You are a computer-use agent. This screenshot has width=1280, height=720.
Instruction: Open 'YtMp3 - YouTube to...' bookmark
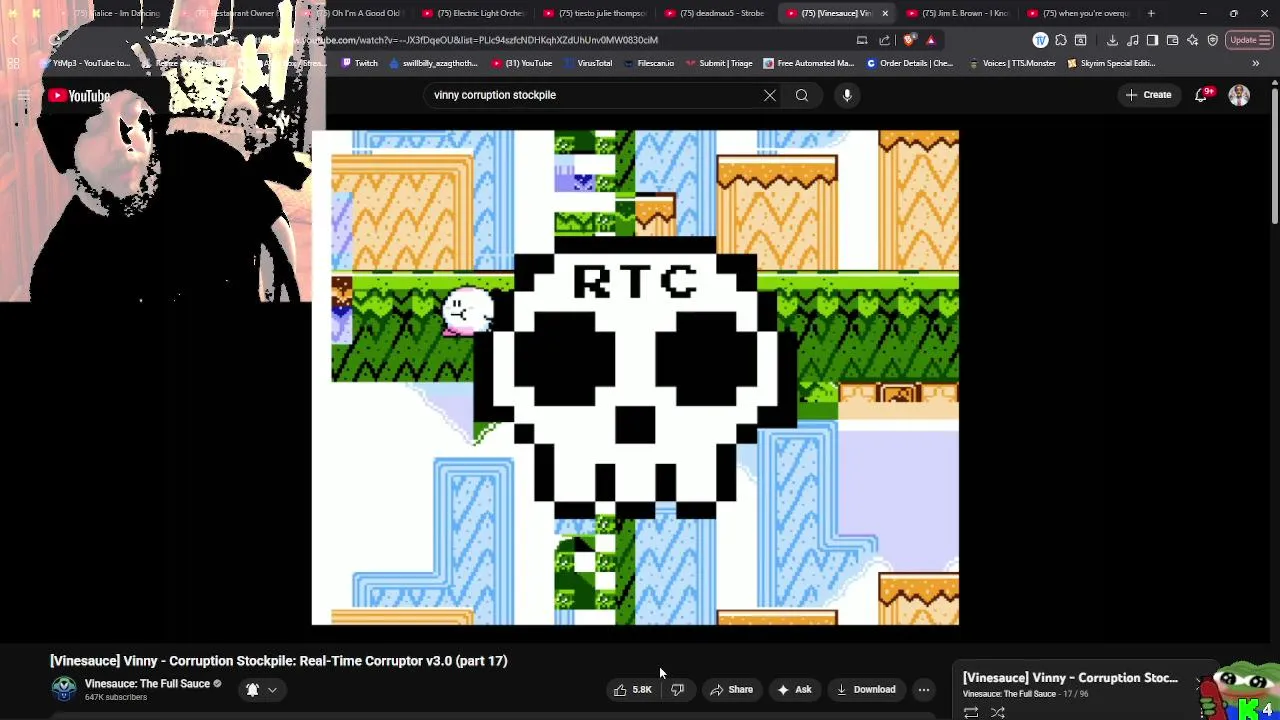(x=85, y=63)
